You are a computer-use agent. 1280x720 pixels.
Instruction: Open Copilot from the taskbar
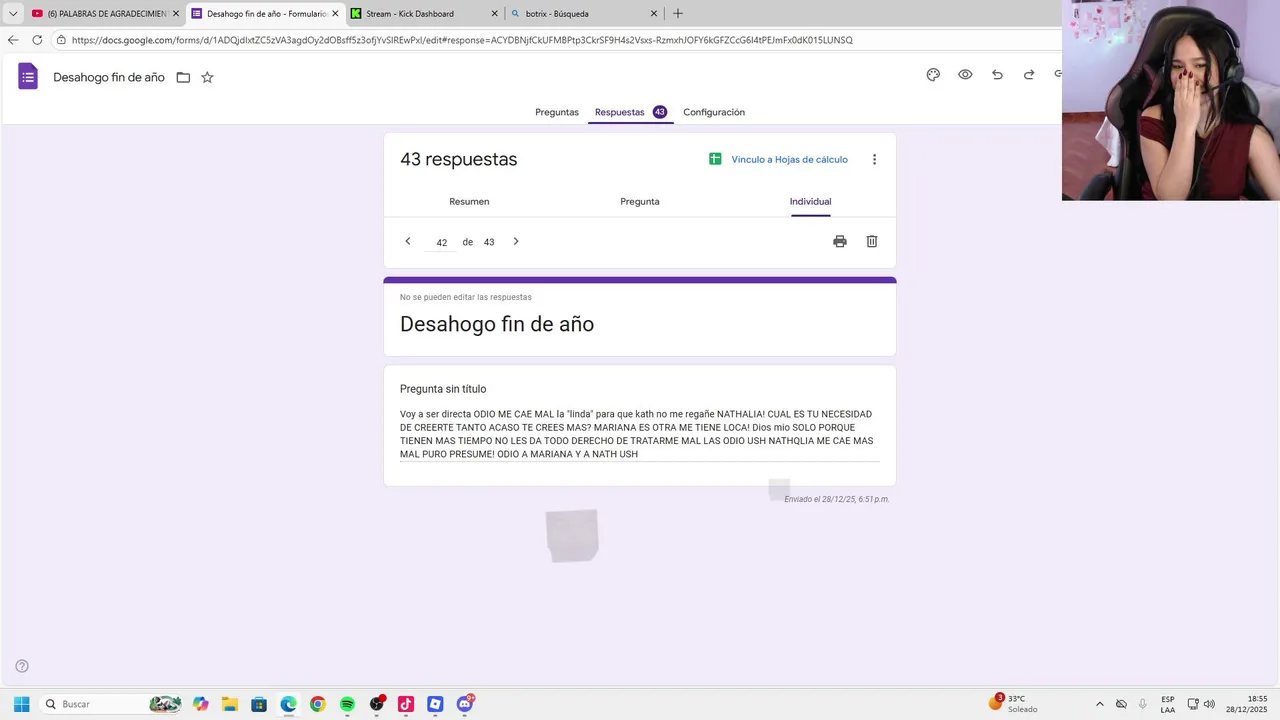tap(201, 704)
